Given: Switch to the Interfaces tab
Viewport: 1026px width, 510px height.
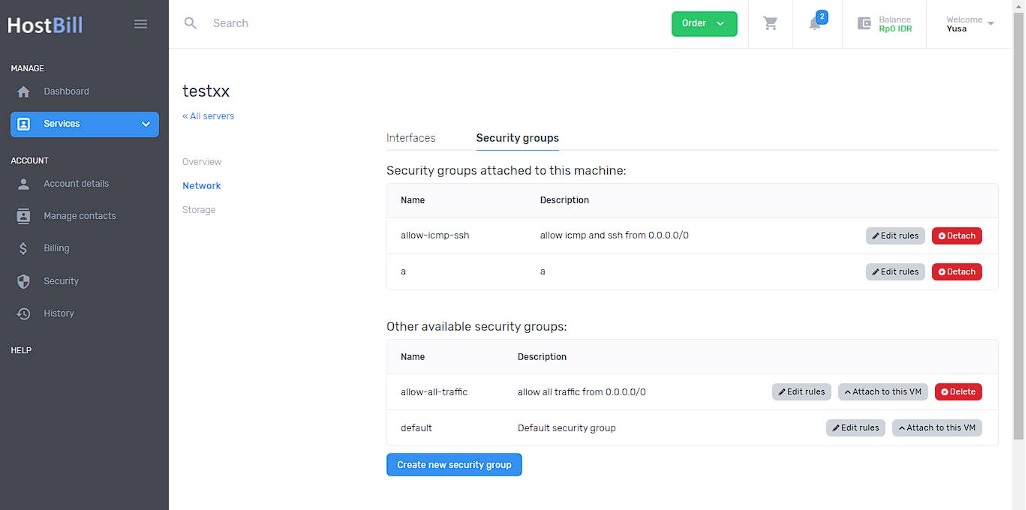Looking at the screenshot, I should click(410, 138).
